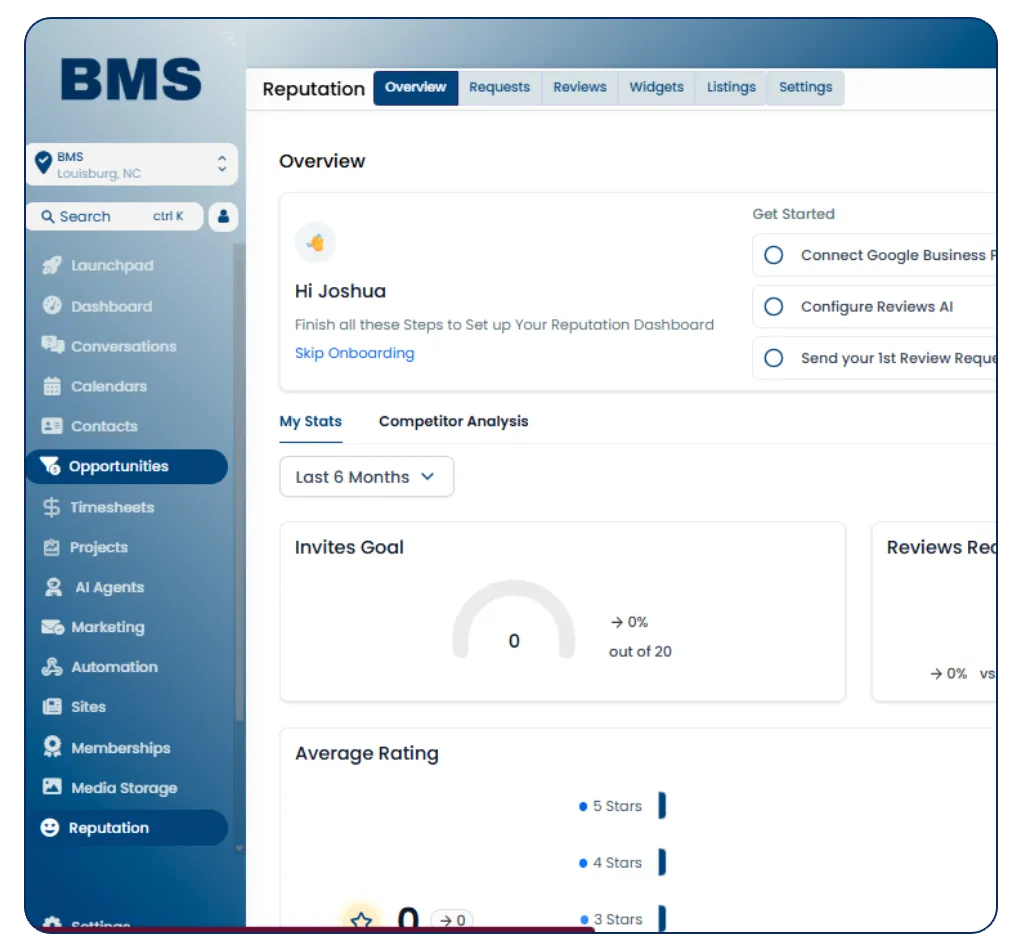The width and height of the screenshot is (1022, 952).
Task: Click the Skip Onboarding link
Action: [x=355, y=353]
